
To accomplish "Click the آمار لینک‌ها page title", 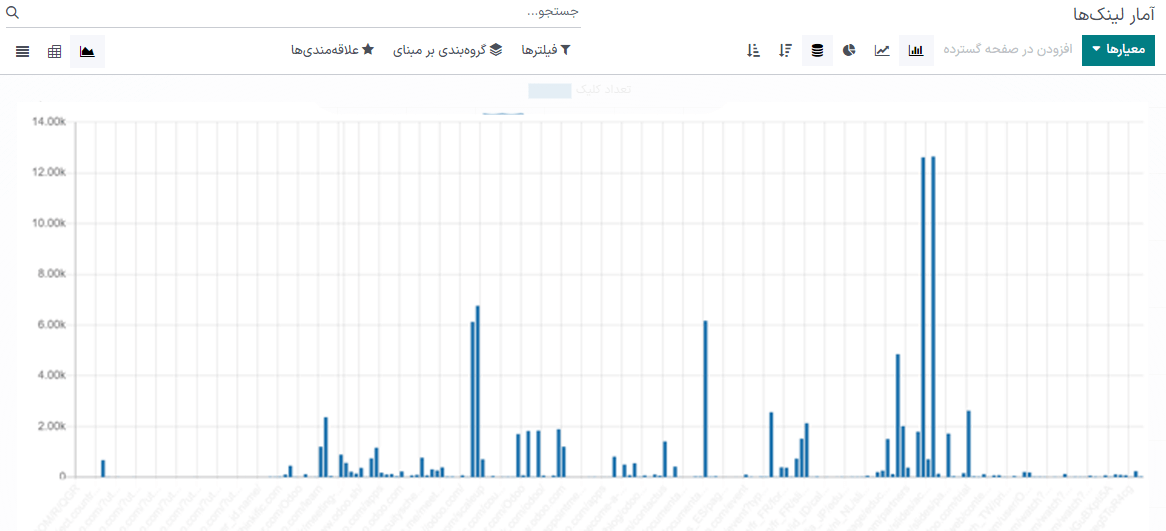I will tap(1113, 14).
